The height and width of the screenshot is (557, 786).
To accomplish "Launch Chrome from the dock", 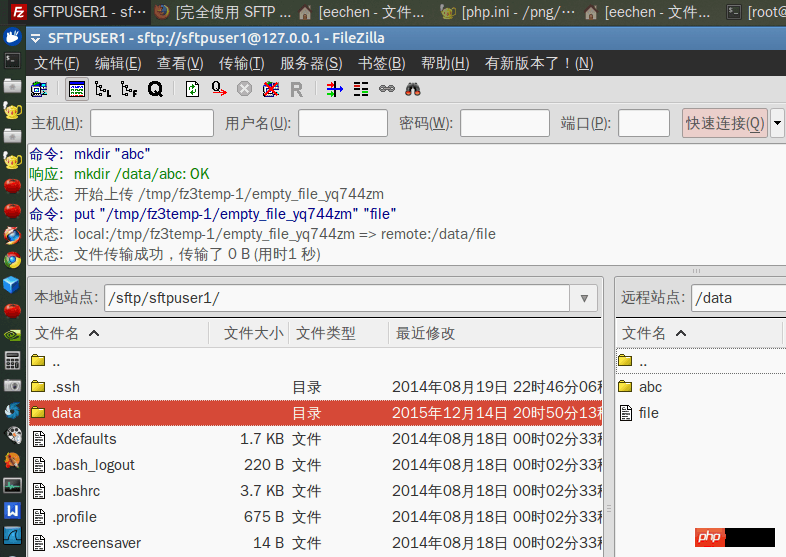I will pyautogui.click(x=12, y=260).
